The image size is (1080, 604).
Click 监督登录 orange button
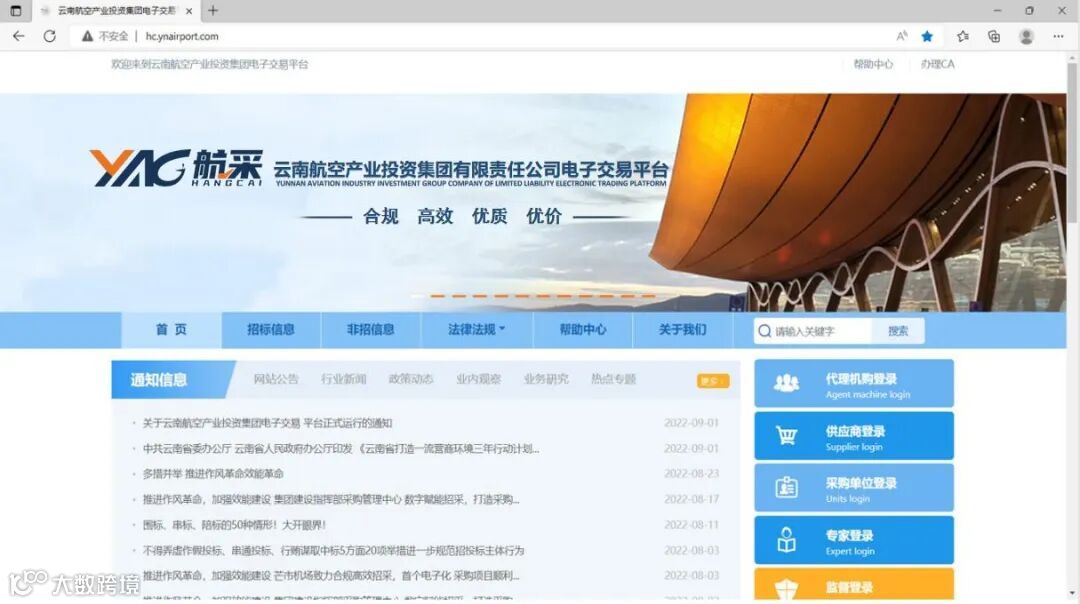point(854,584)
